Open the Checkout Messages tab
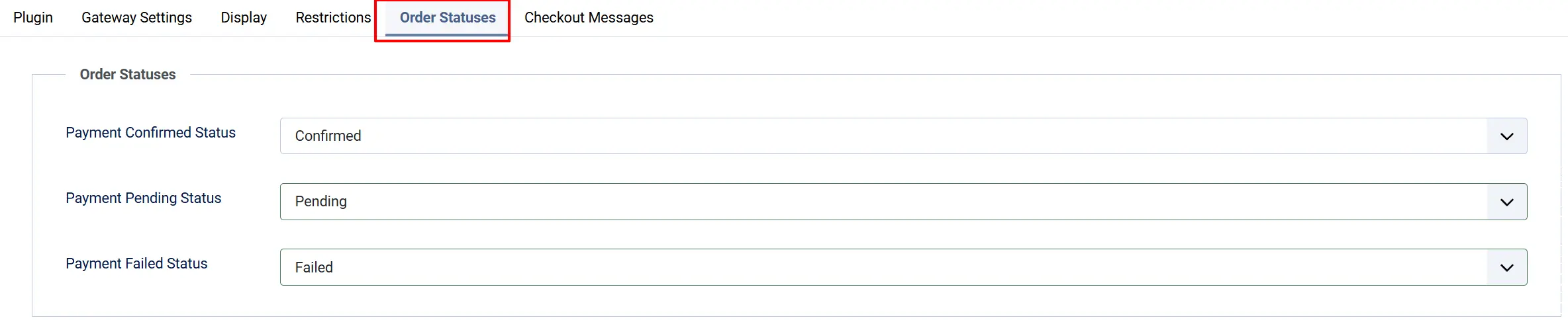Viewport: 1568px width, 326px height. pos(589,18)
